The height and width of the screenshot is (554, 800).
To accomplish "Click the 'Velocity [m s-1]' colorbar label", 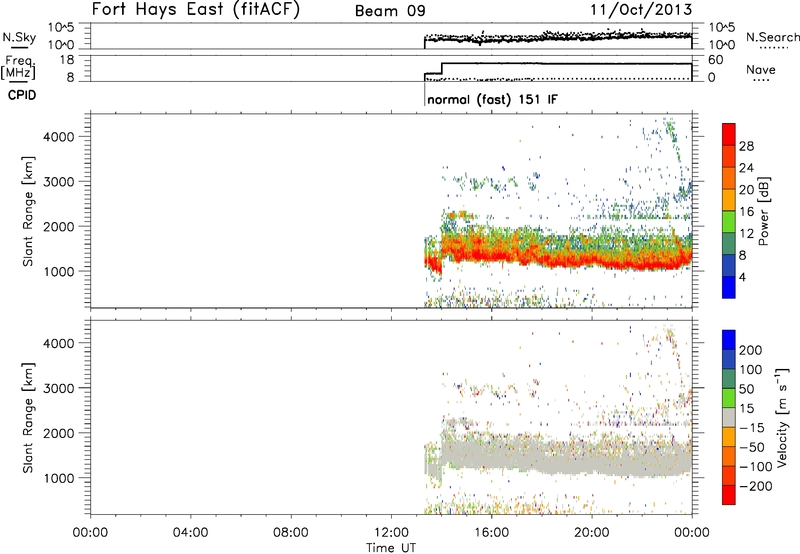I will (782, 417).
